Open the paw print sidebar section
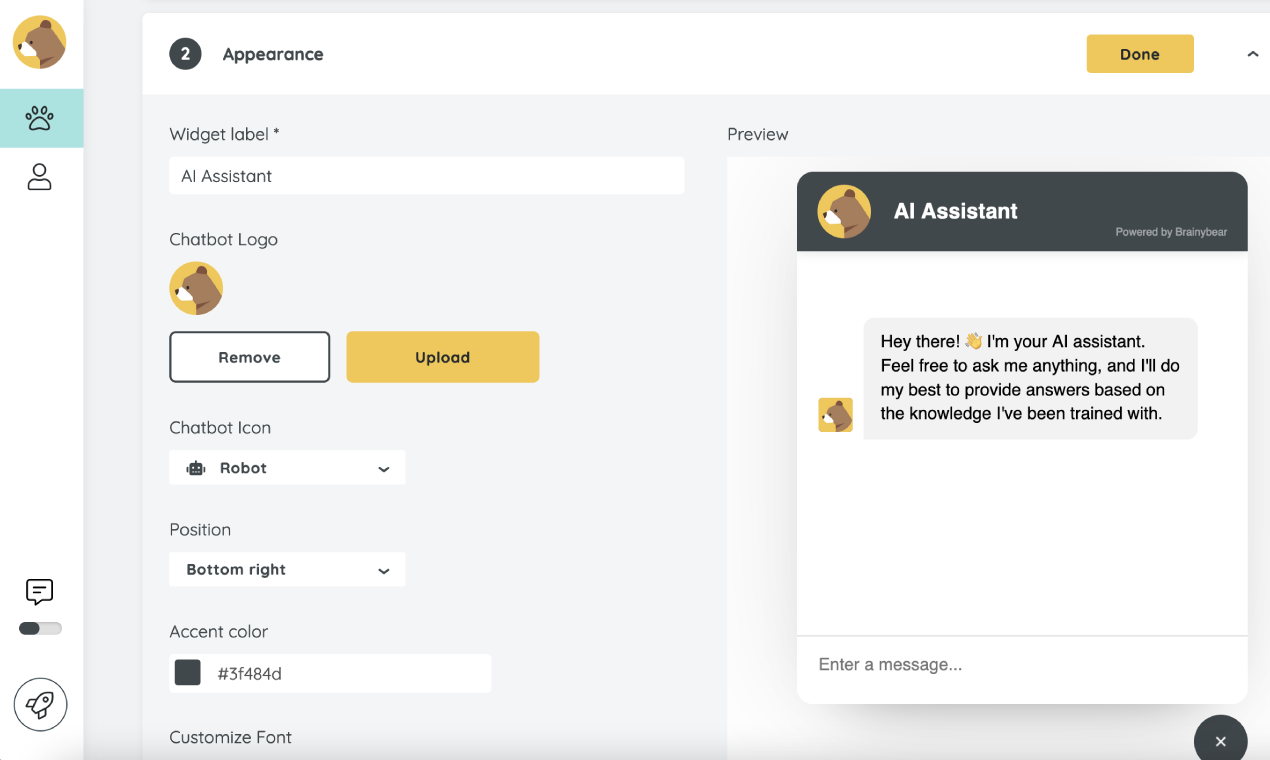This screenshot has height=760, width=1270. pos(40,118)
